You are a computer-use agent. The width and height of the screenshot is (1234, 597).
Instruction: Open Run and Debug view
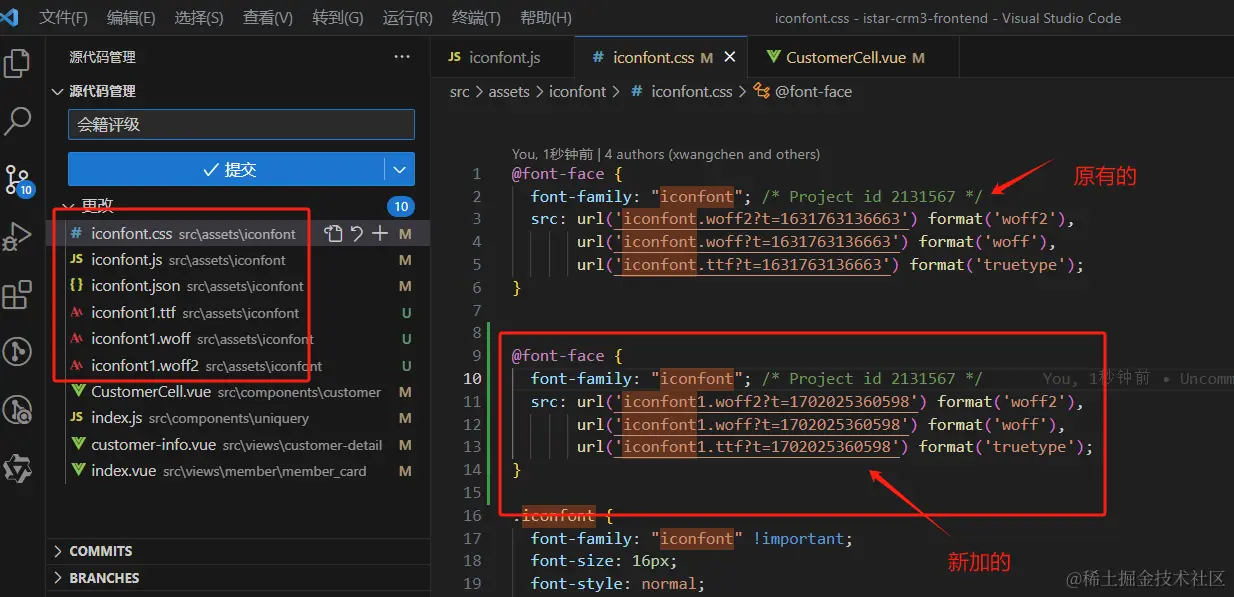[x=17, y=237]
